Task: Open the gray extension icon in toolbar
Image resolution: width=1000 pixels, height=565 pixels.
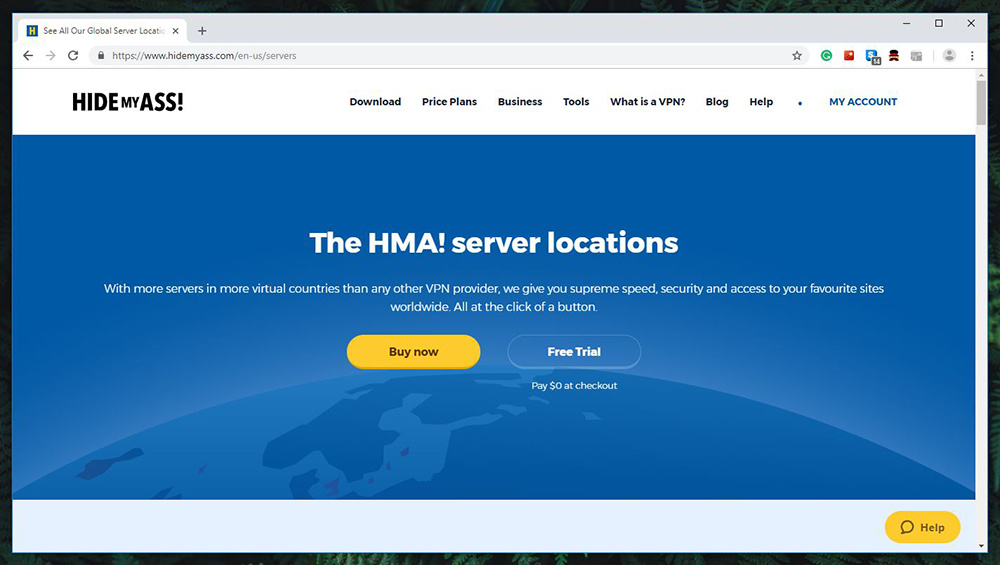Action: click(x=916, y=56)
